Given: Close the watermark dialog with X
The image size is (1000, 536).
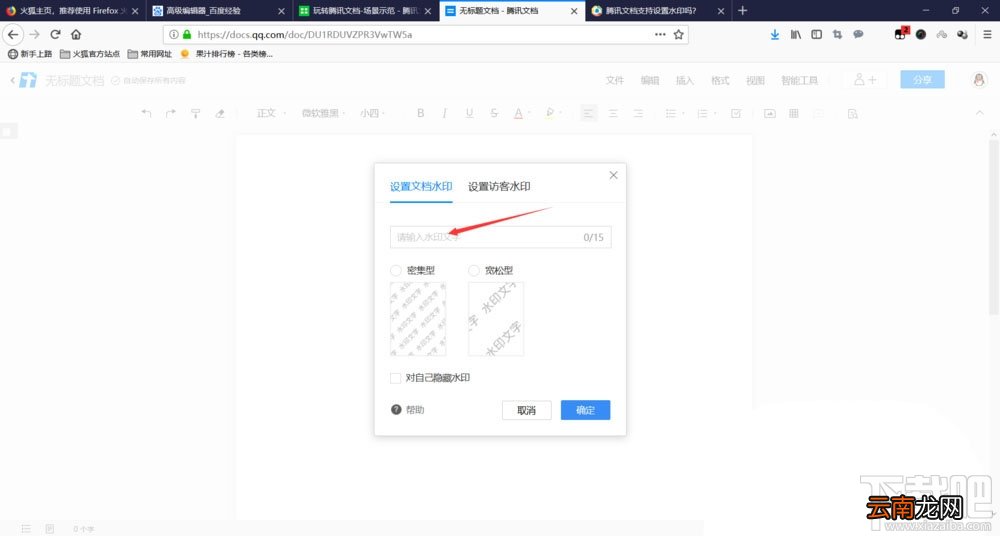Looking at the screenshot, I should tap(614, 175).
